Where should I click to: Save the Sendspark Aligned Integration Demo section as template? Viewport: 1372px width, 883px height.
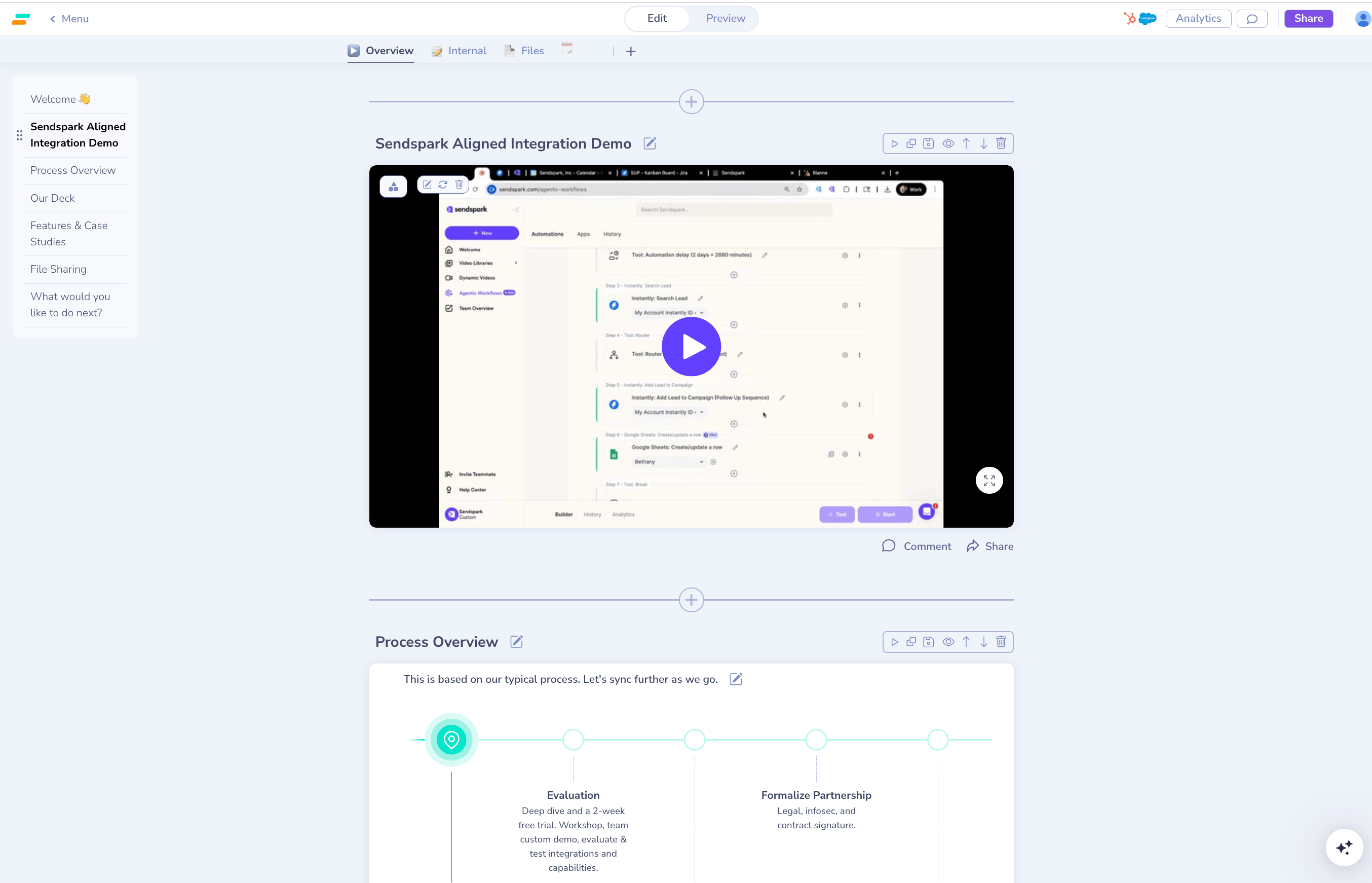click(928, 143)
